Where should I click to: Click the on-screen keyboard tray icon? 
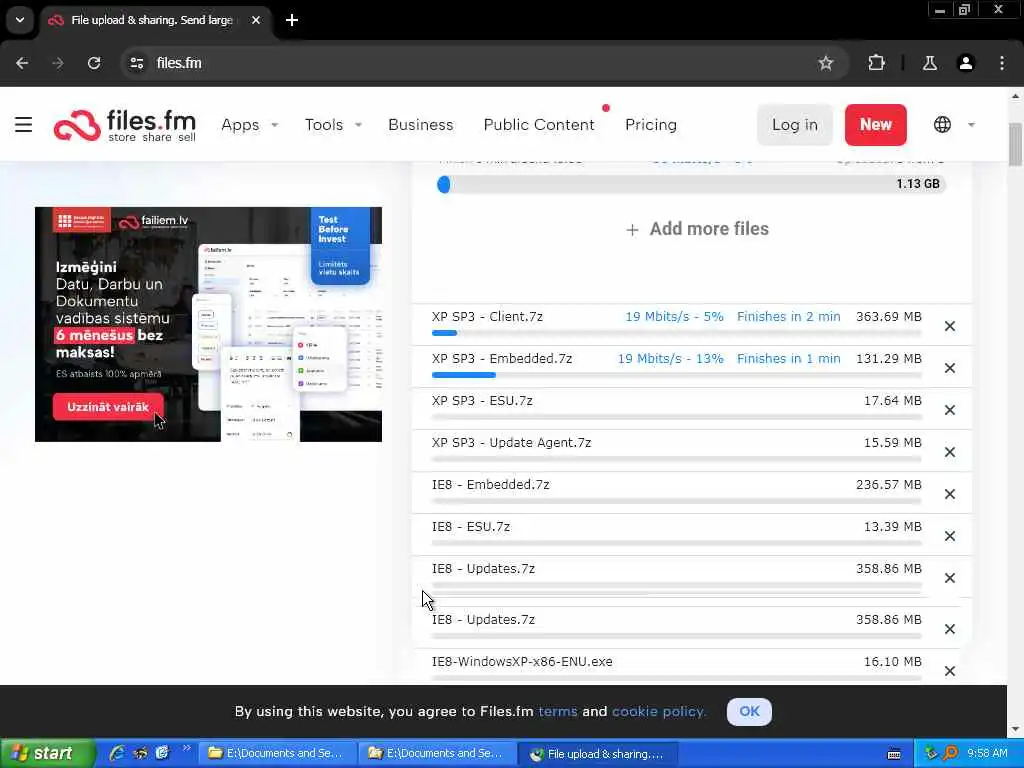click(x=894, y=754)
